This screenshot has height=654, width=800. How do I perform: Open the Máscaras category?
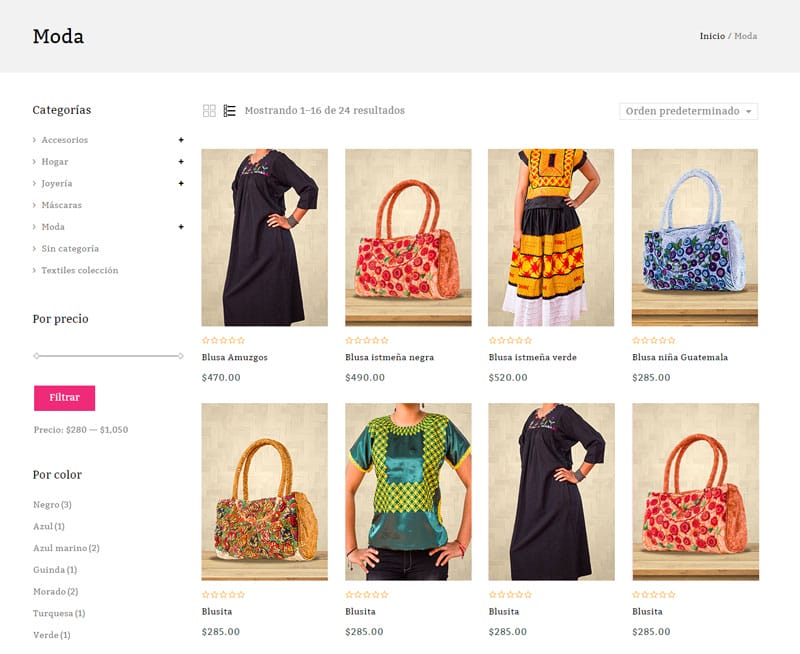point(61,205)
